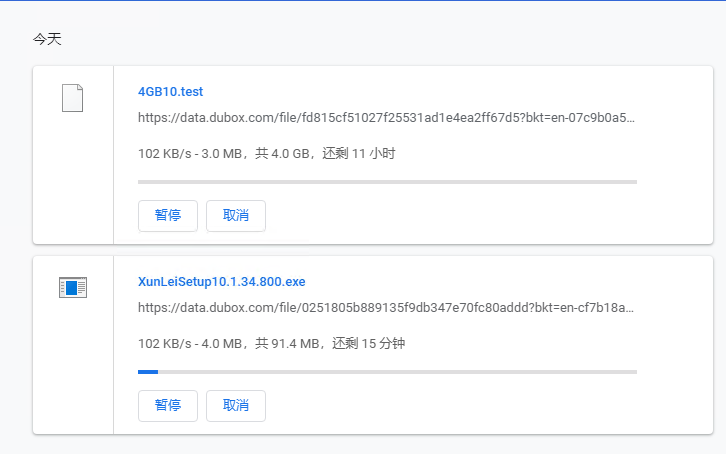Click the XunLeiSetup exe application icon

coord(73,287)
